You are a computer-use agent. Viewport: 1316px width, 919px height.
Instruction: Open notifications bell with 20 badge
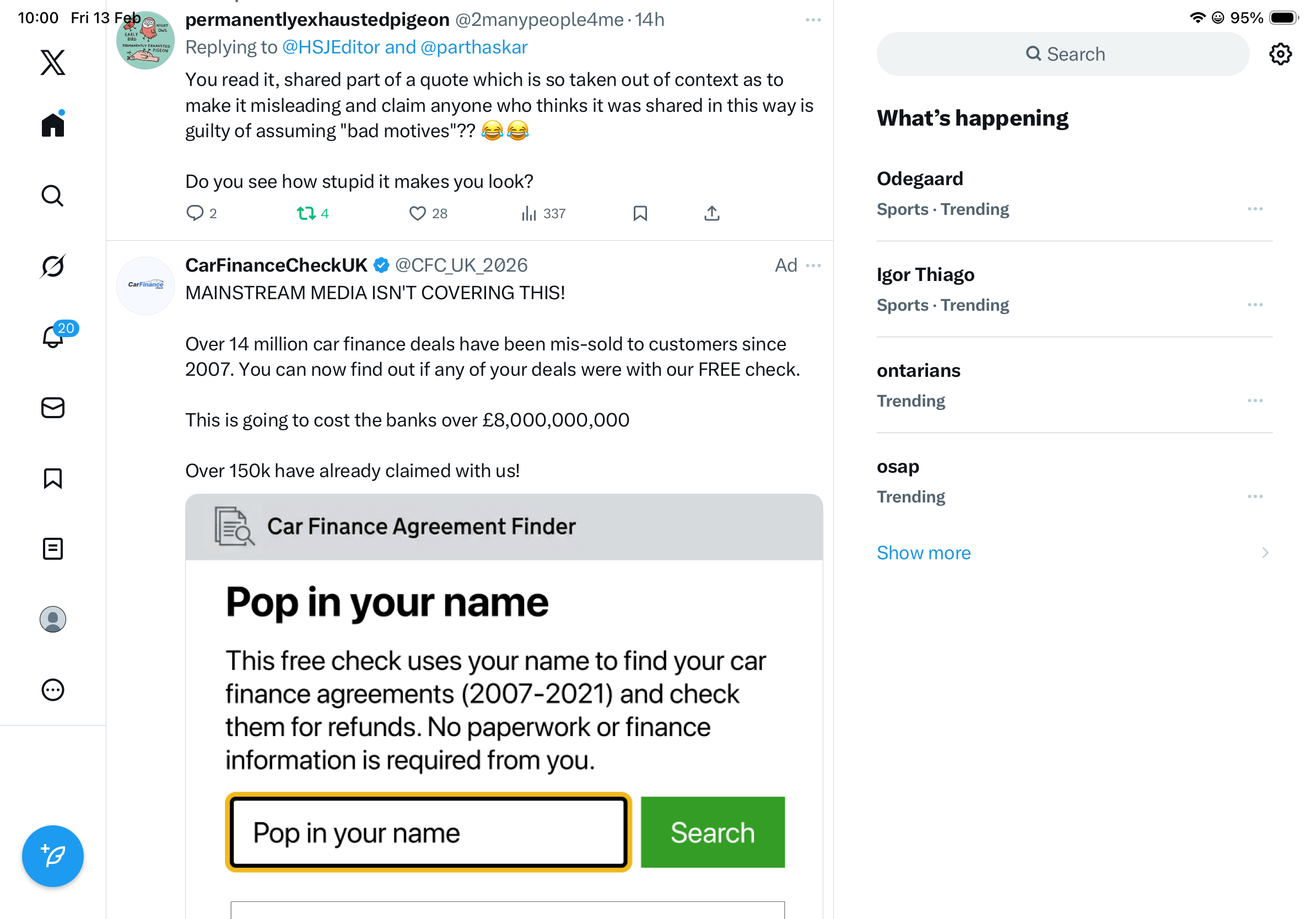53,337
